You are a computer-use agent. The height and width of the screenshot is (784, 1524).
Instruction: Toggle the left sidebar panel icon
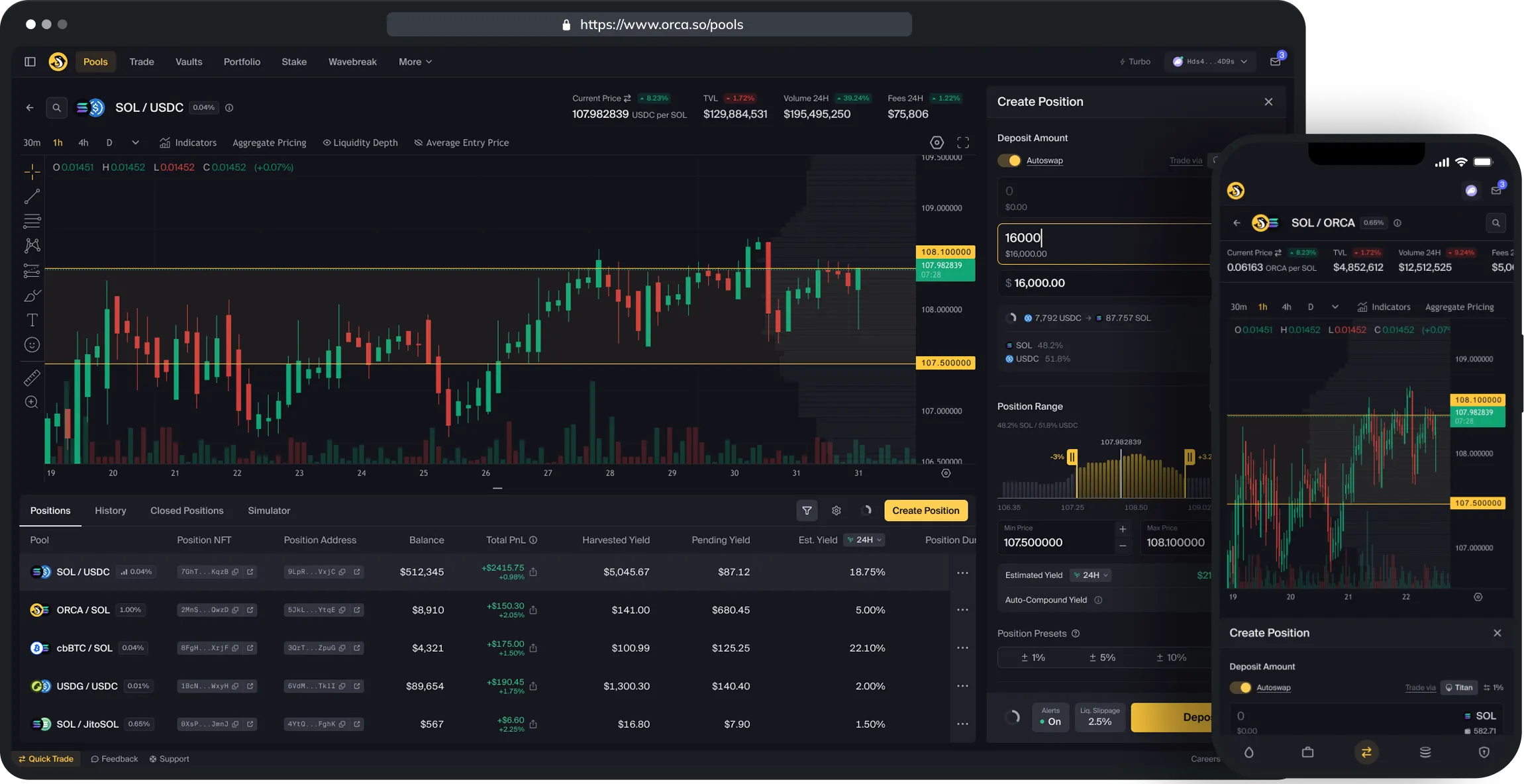coord(30,62)
